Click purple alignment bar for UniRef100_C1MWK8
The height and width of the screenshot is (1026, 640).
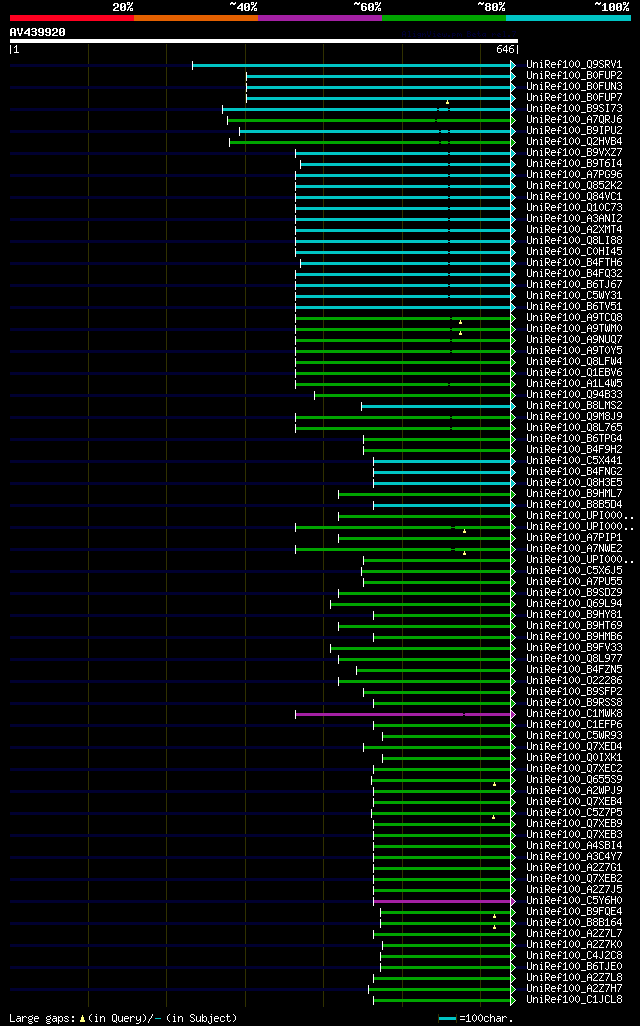[x=405, y=714]
